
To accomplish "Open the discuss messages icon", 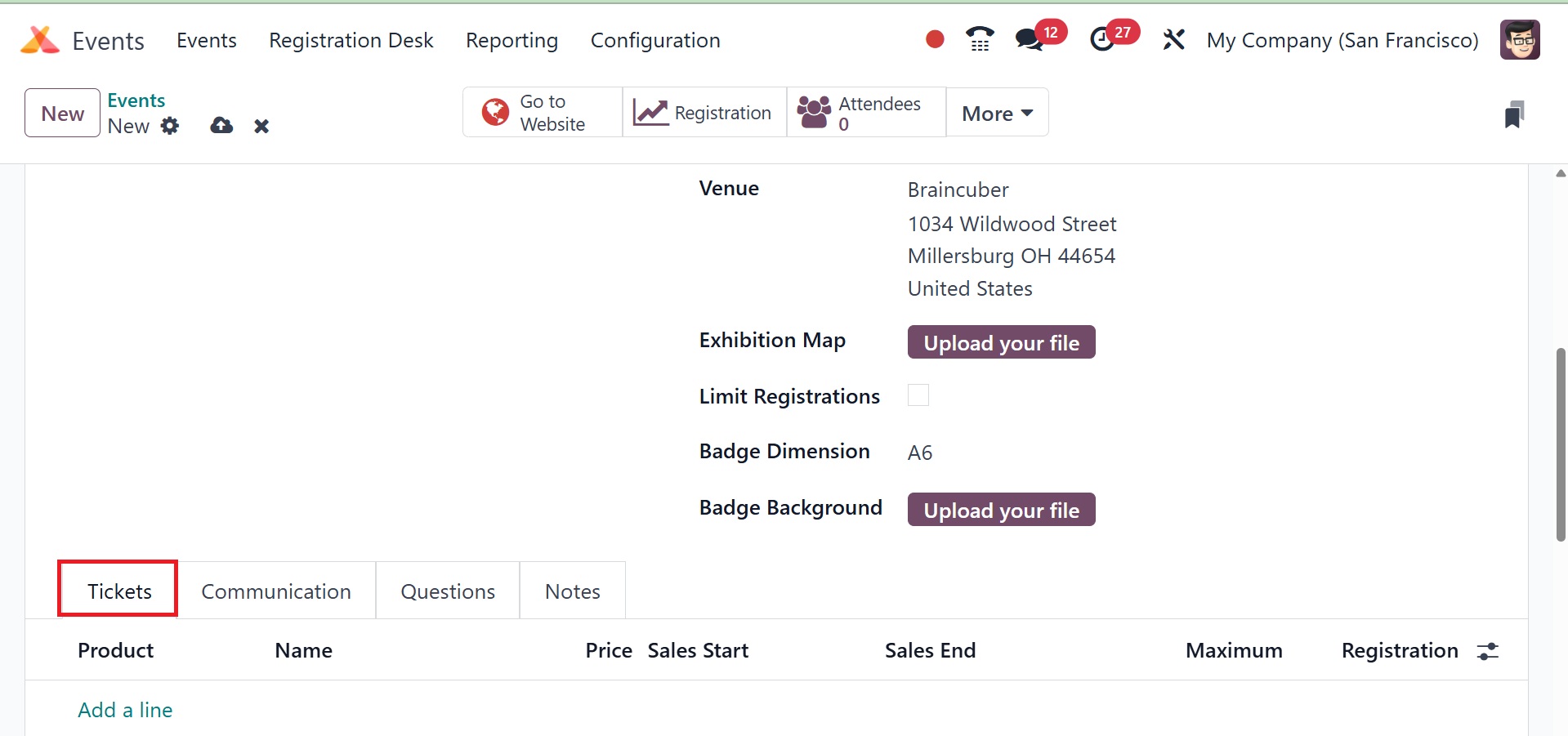I will pos(1029,39).
